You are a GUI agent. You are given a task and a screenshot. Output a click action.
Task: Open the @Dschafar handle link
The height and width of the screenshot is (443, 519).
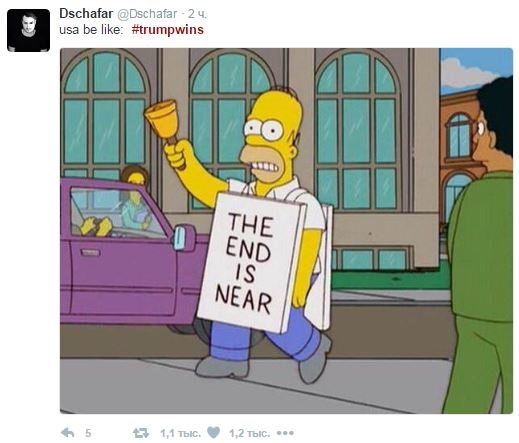(x=146, y=14)
